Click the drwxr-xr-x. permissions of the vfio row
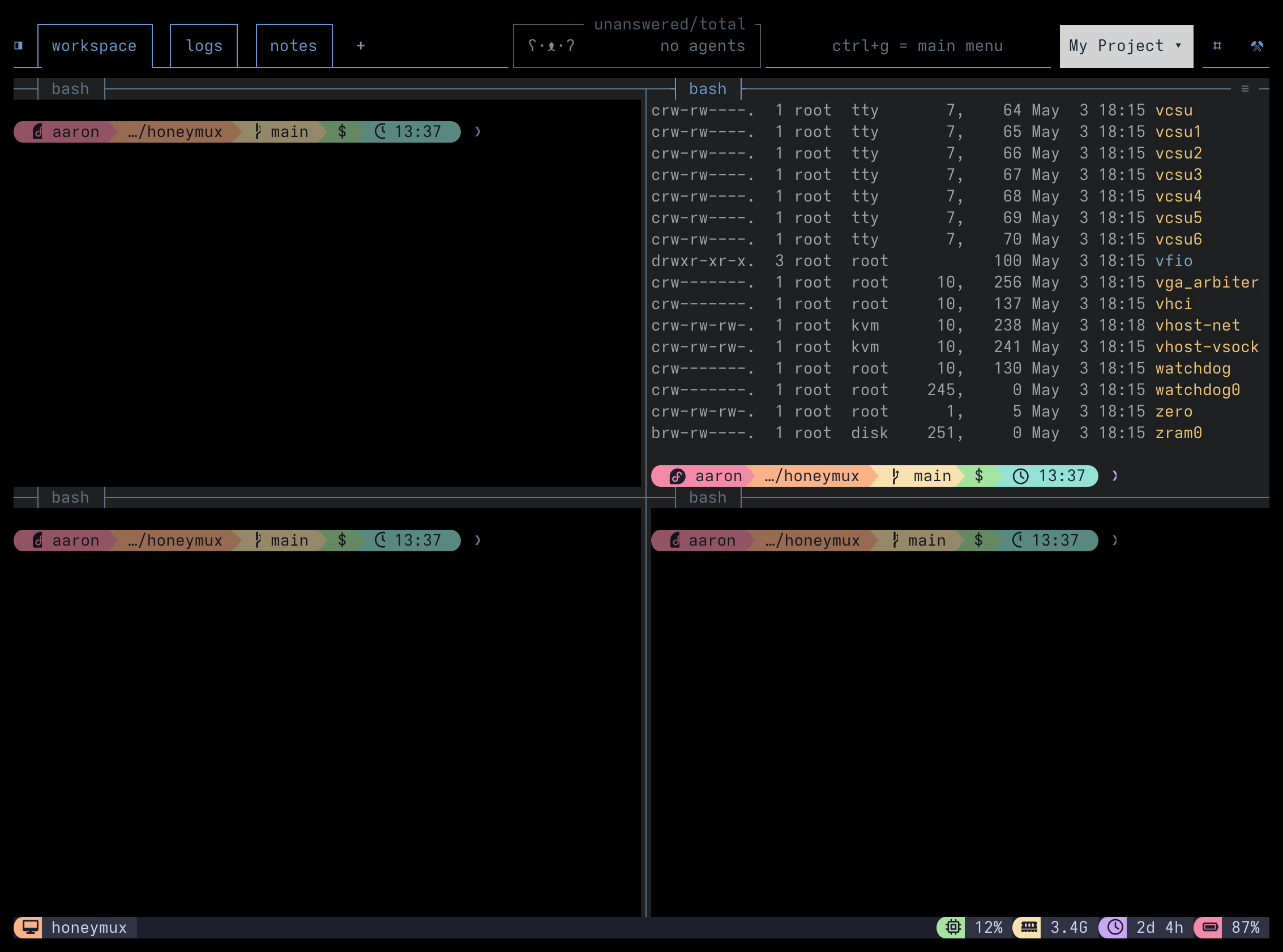Image resolution: width=1283 pixels, height=952 pixels. coord(703,261)
